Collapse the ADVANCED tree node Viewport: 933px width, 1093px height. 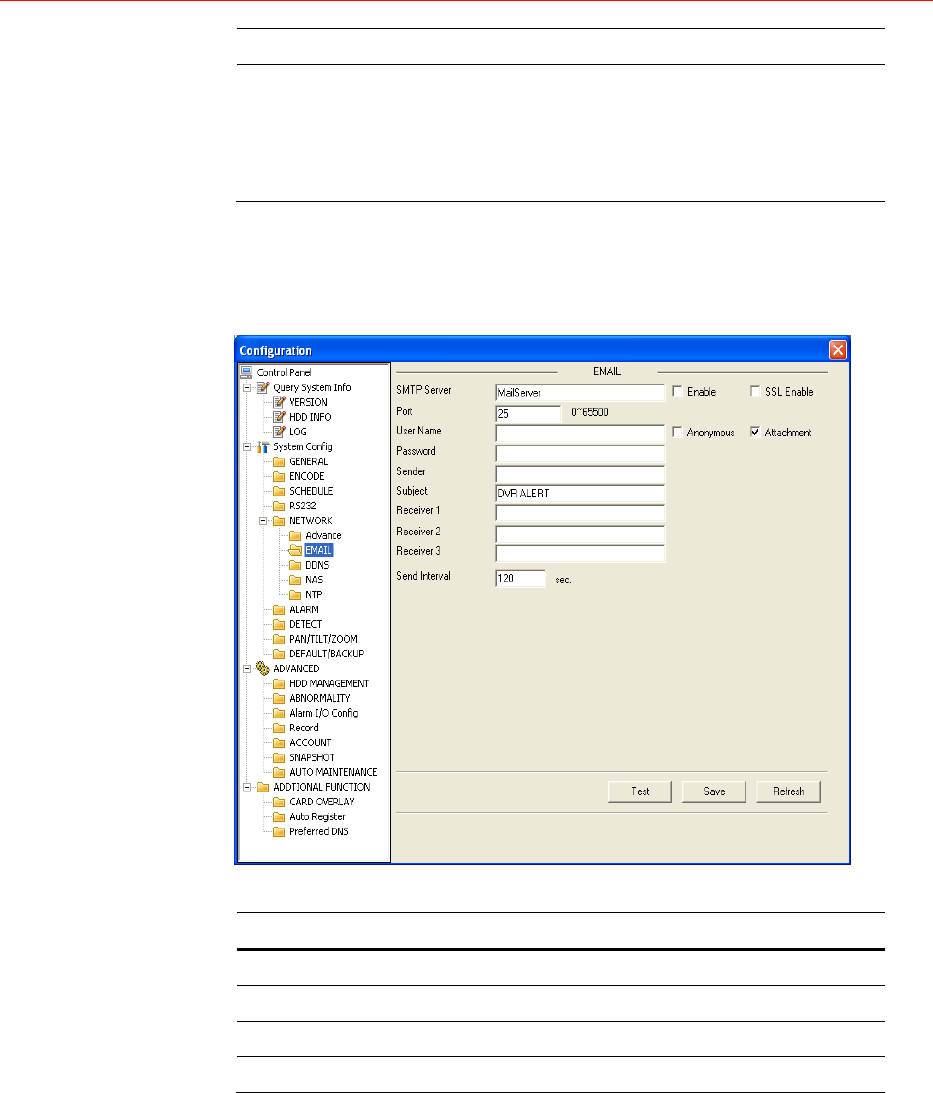point(247,668)
